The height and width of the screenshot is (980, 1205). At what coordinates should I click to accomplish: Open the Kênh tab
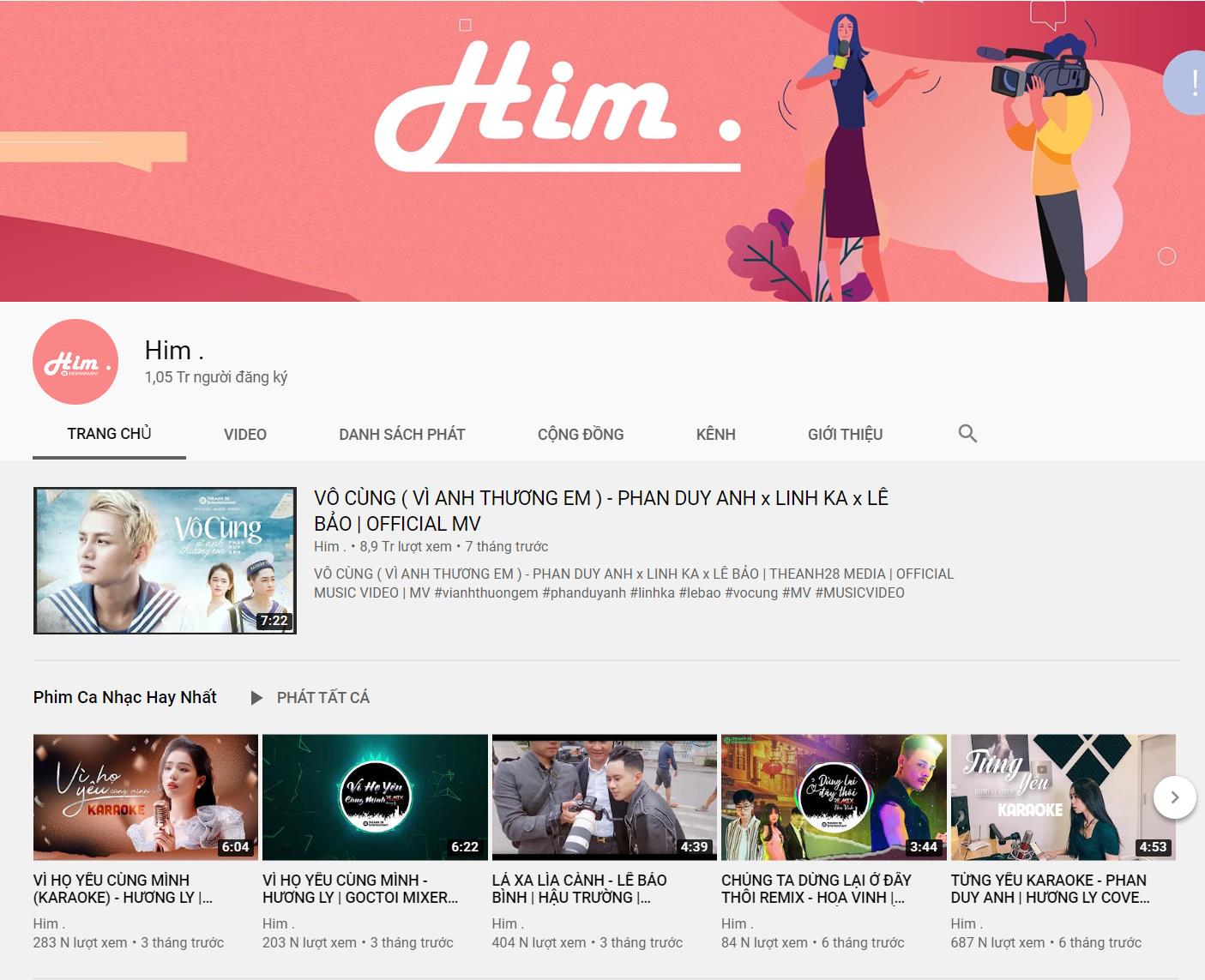click(715, 435)
